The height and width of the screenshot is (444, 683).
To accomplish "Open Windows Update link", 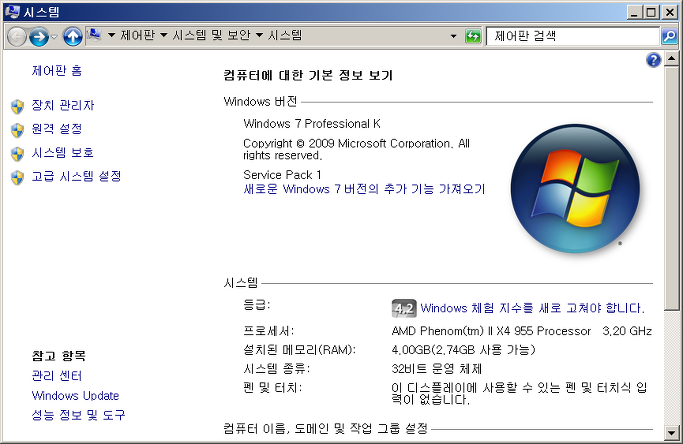I will [75, 396].
